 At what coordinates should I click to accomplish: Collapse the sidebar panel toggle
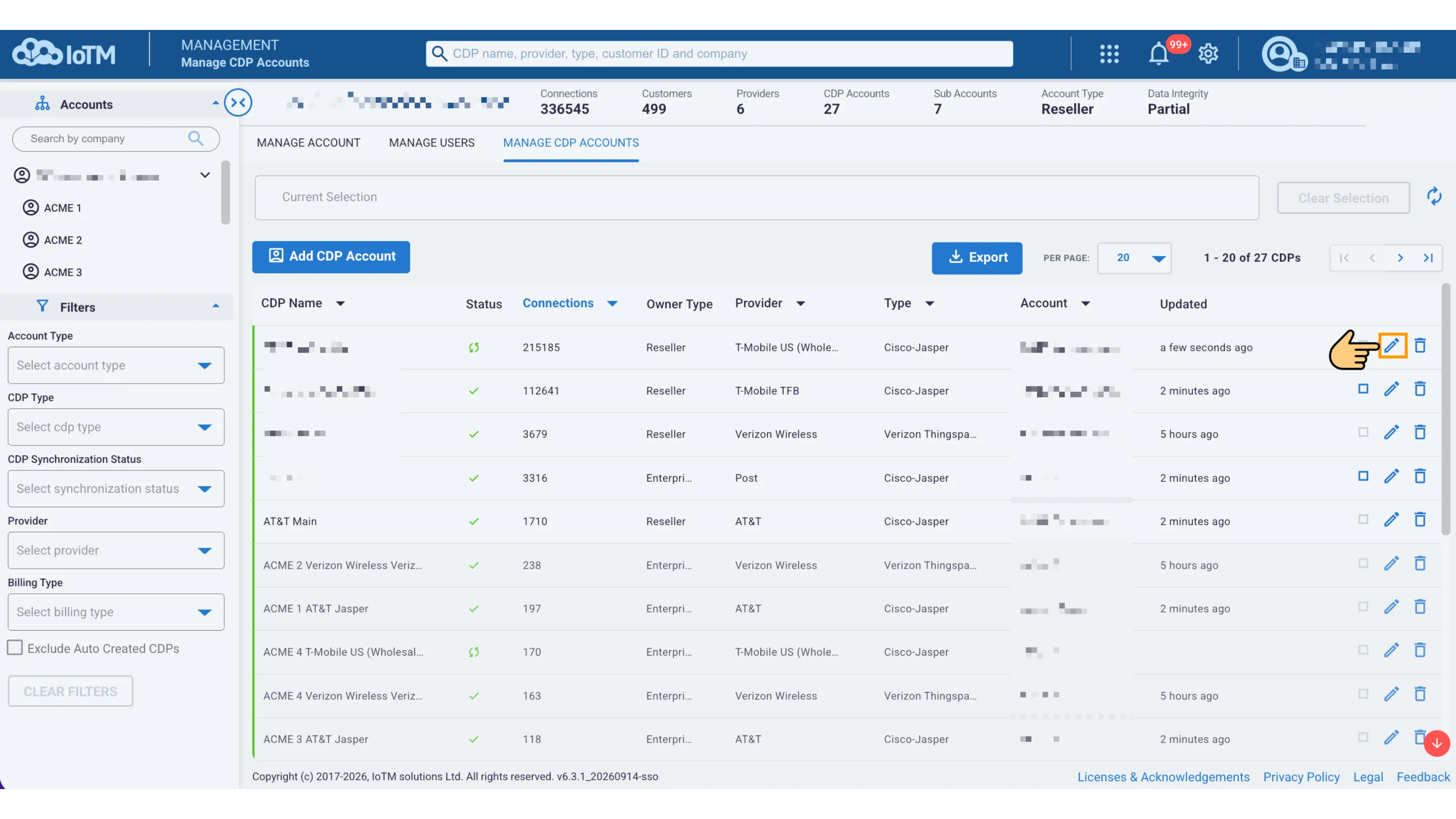(x=238, y=102)
